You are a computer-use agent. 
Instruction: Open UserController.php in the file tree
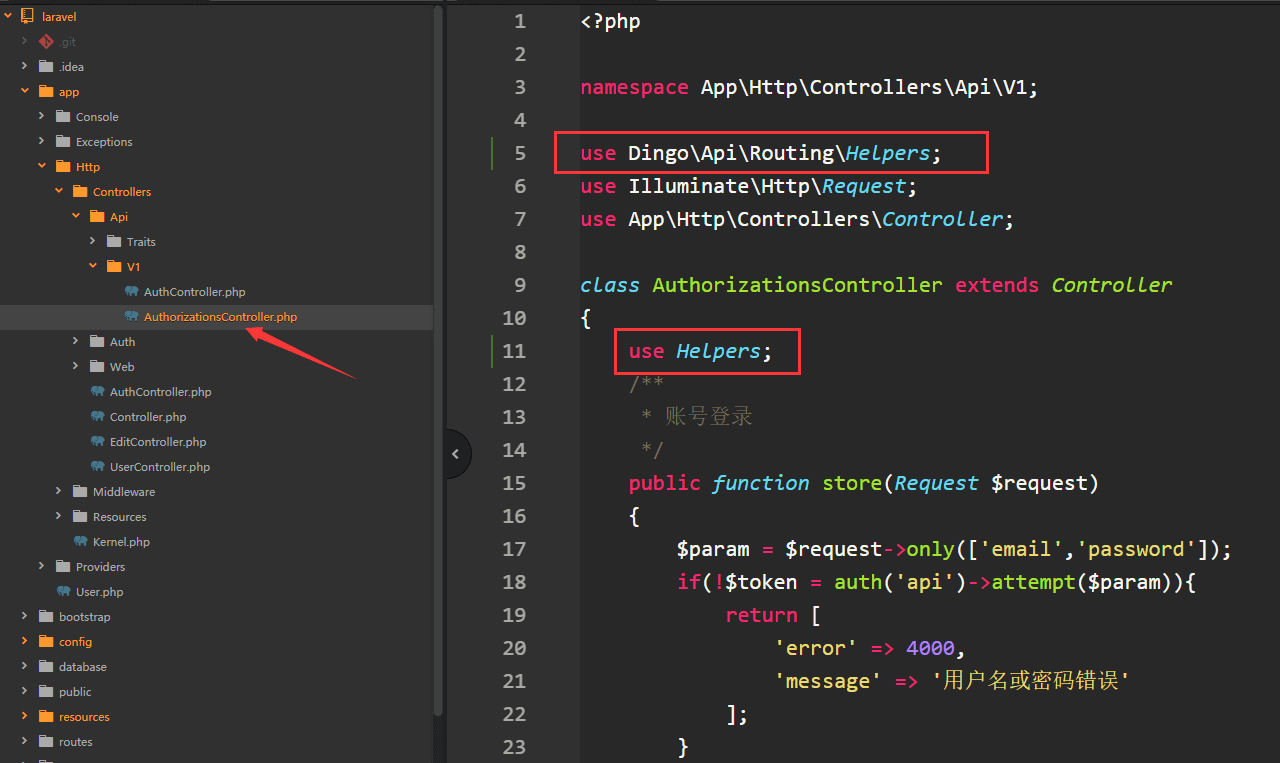click(x=160, y=467)
